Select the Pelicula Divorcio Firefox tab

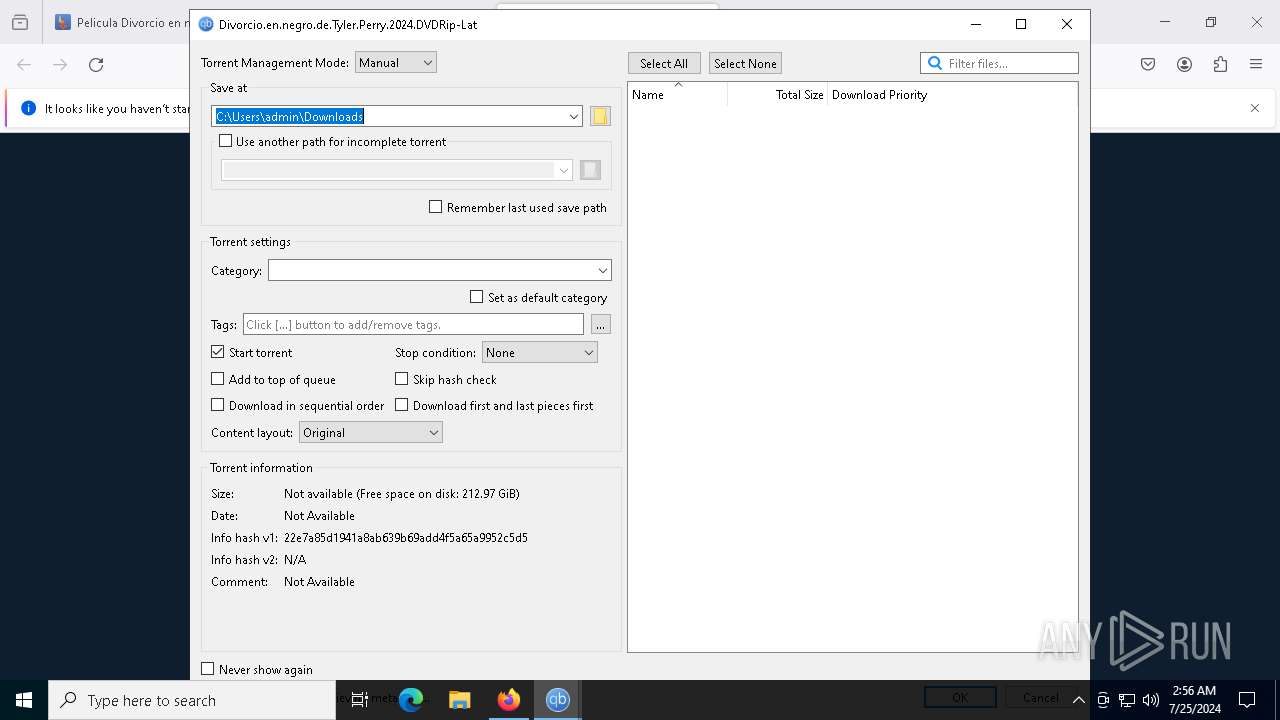[120, 22]
